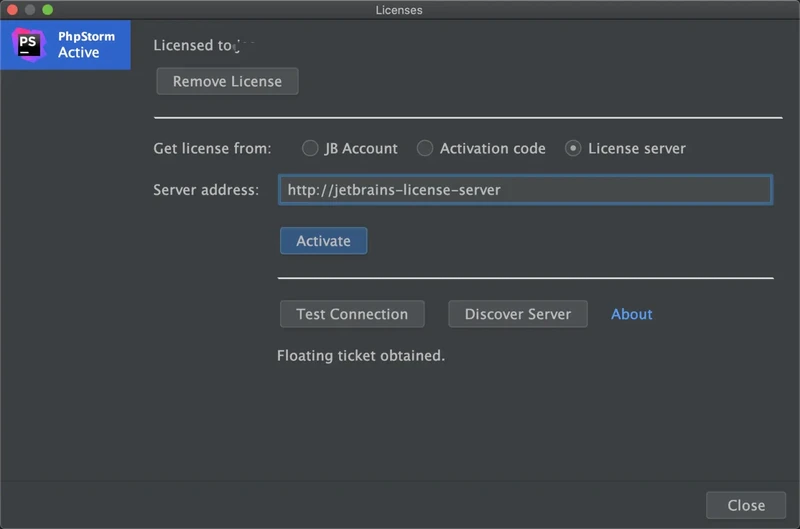Click the Discover Server button

(517, 314)
